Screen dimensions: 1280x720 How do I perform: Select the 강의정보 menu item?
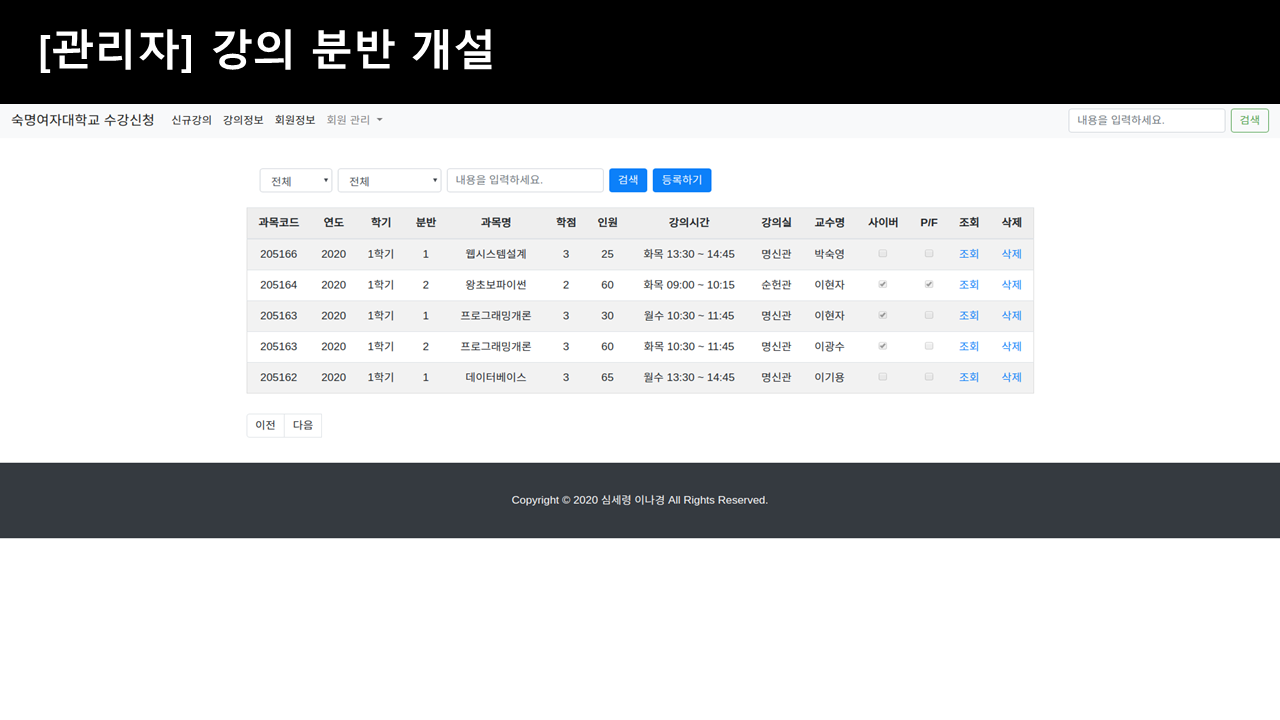[x=242, y=119]
